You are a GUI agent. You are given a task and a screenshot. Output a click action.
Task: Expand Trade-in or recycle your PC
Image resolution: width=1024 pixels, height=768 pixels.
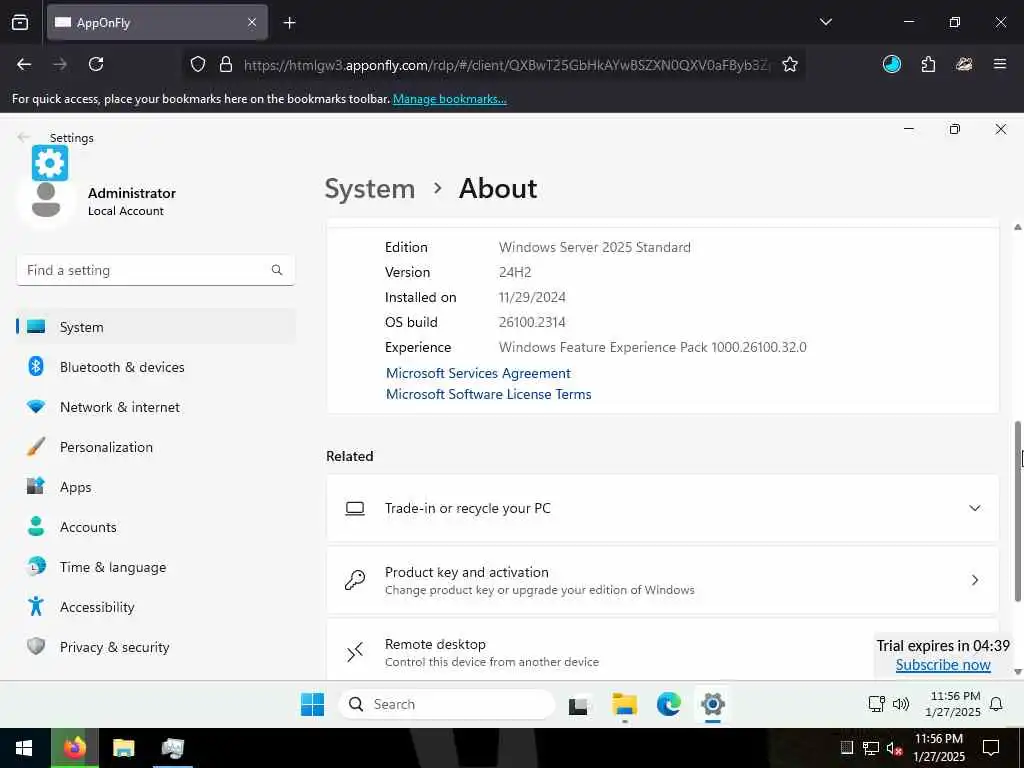point(662,508)
